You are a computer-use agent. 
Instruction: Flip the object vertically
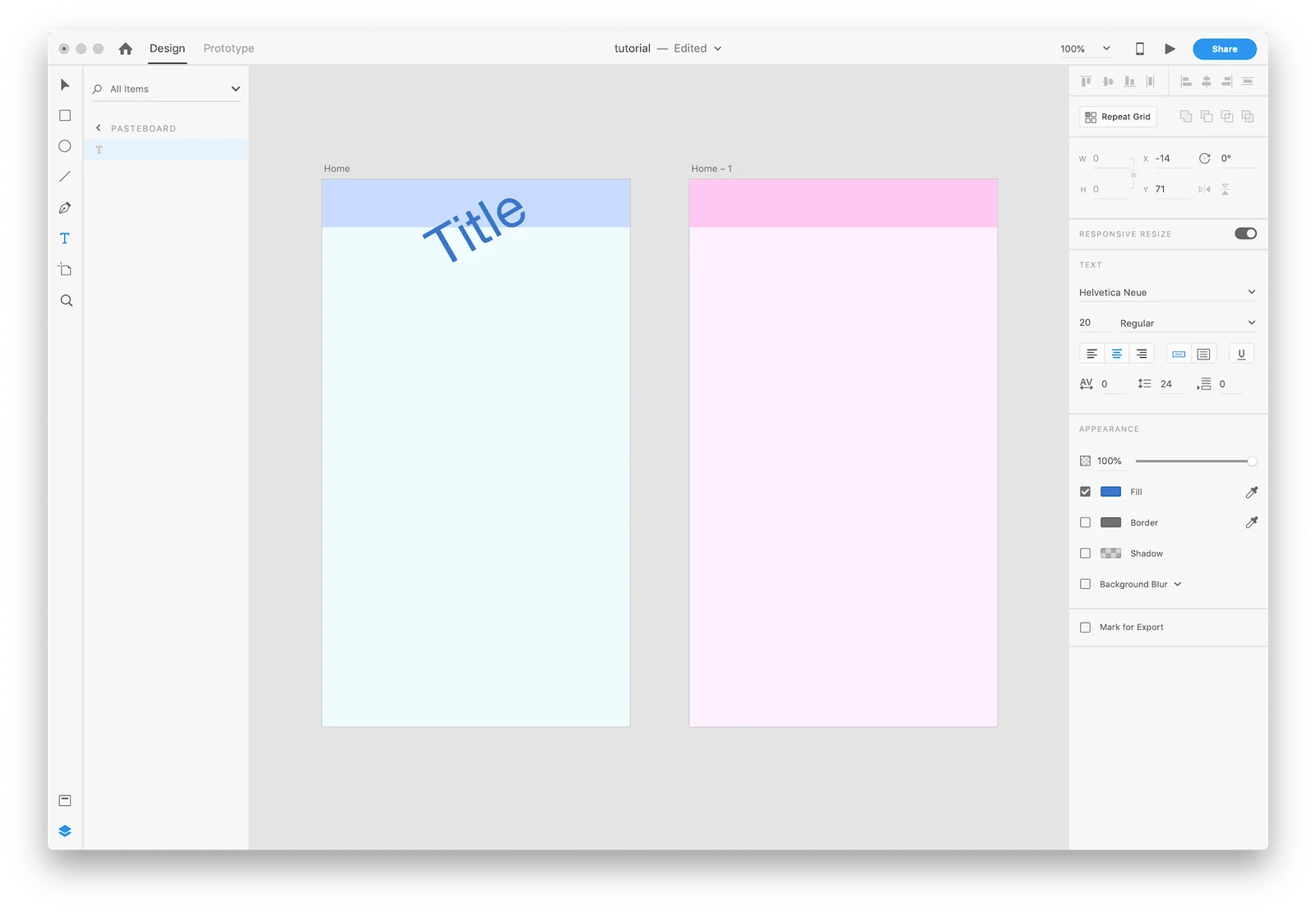pyautogui.click(x=1225, y=189)
